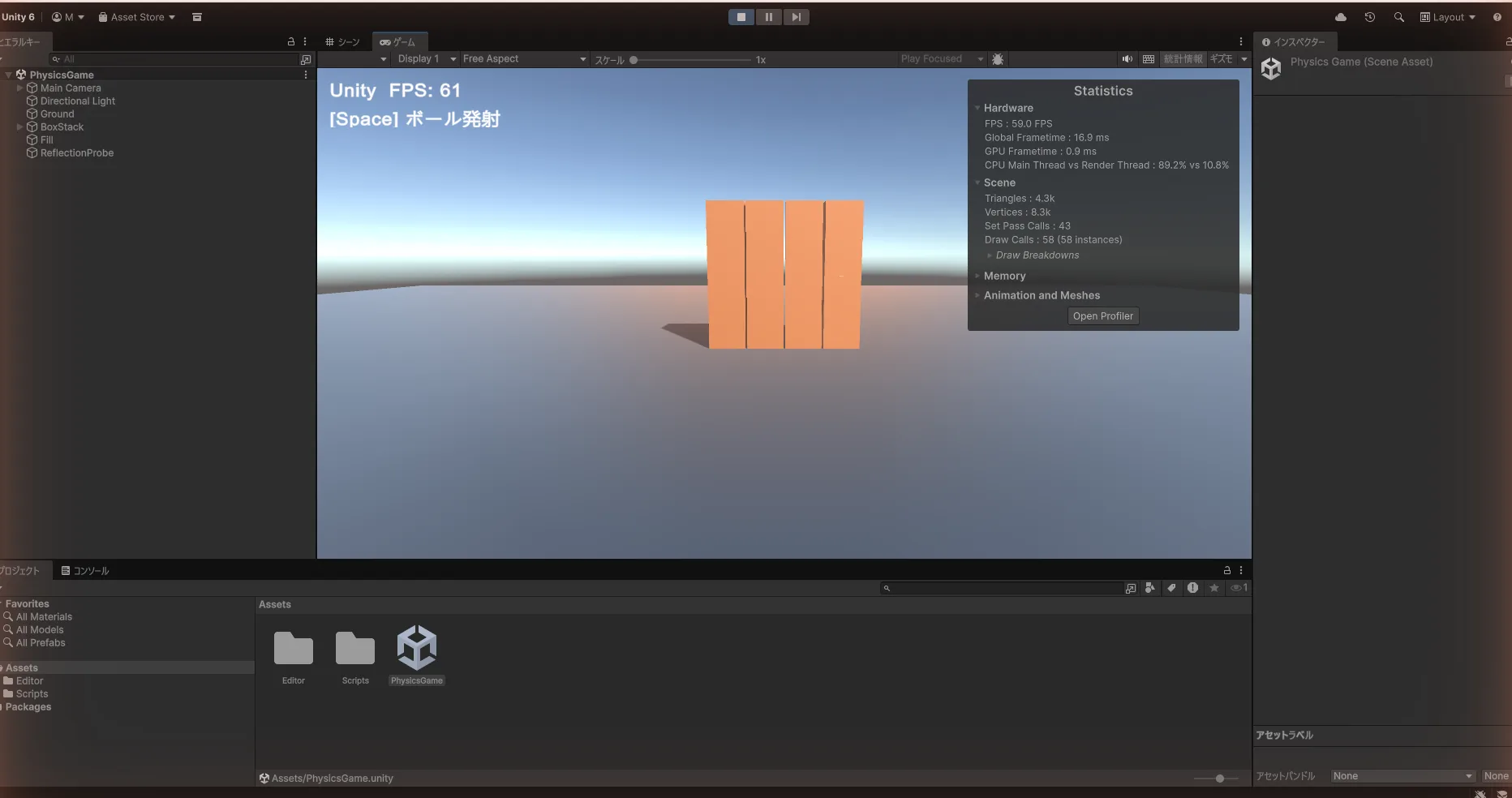Viewport: 1512px width, 798px height.
Task: Open the Editor folder thumbnail in Assets
Action: [294, 649]
